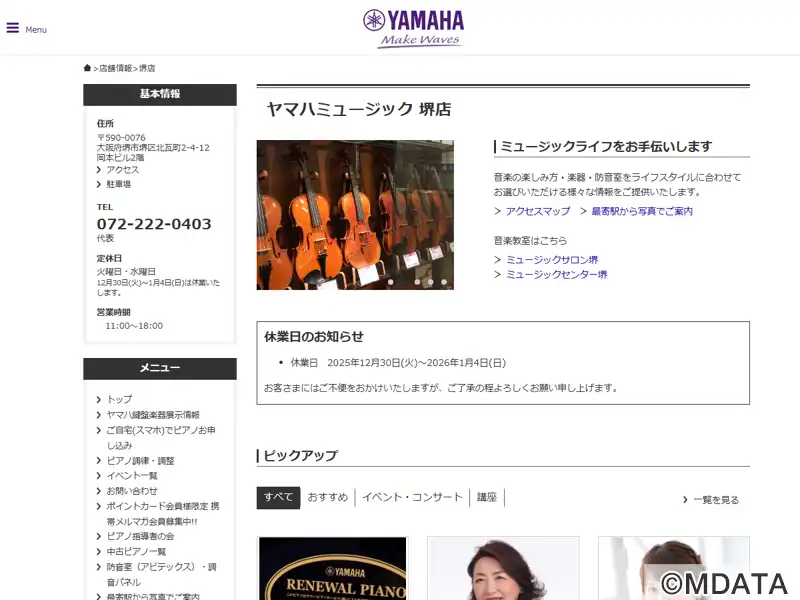
Task: Open ミュージックセンター堺 link
Action: click(556, 274)
